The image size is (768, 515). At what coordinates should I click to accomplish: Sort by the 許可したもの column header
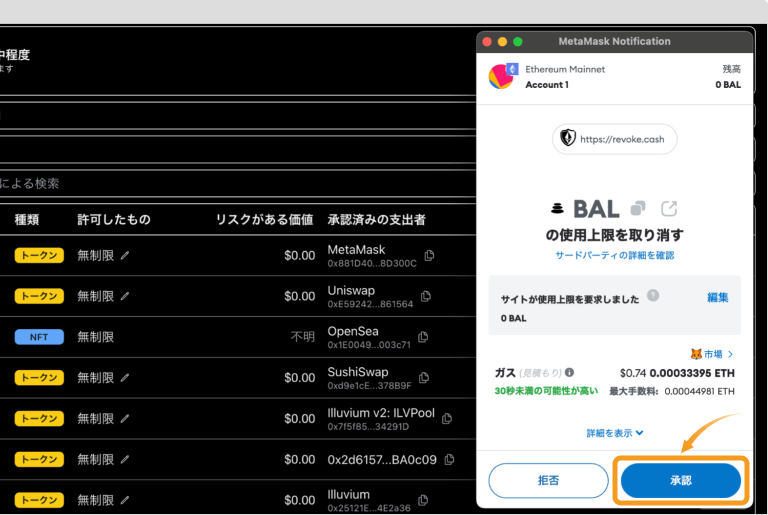pos(114,220)
